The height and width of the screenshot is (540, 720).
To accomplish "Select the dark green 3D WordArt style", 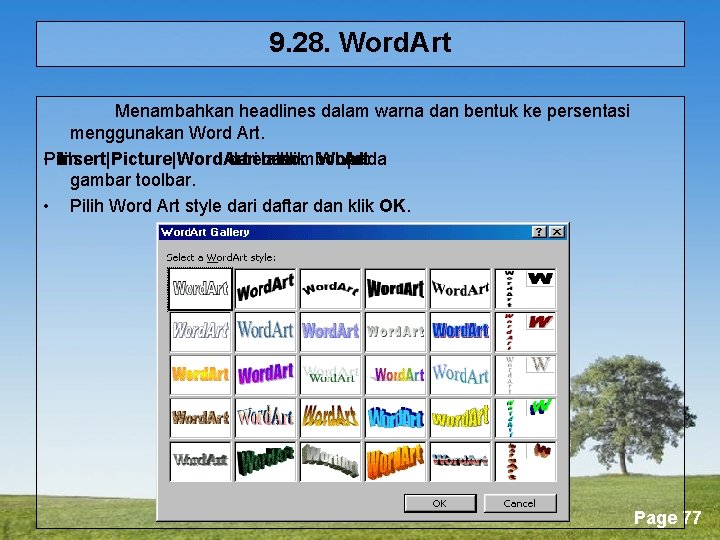I will click(265, 461).
